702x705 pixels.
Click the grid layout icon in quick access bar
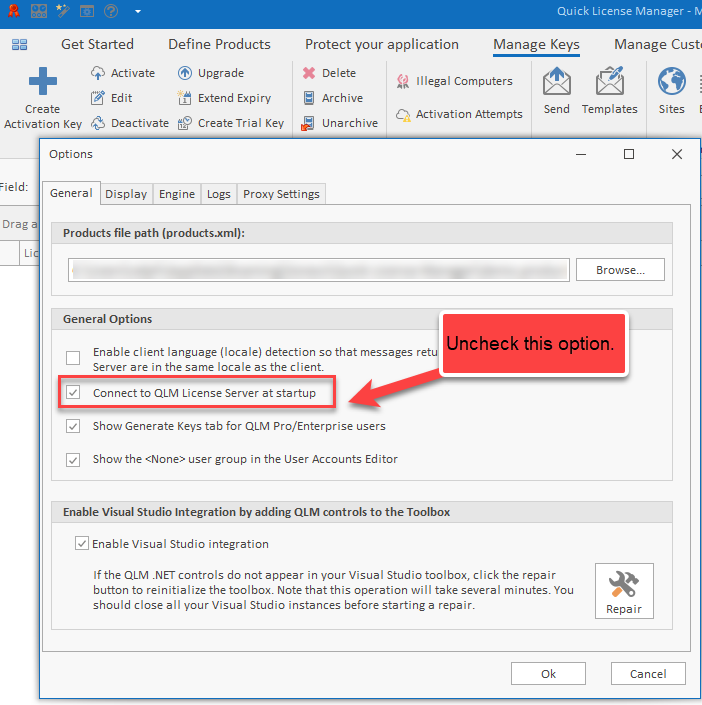(39, 11)
